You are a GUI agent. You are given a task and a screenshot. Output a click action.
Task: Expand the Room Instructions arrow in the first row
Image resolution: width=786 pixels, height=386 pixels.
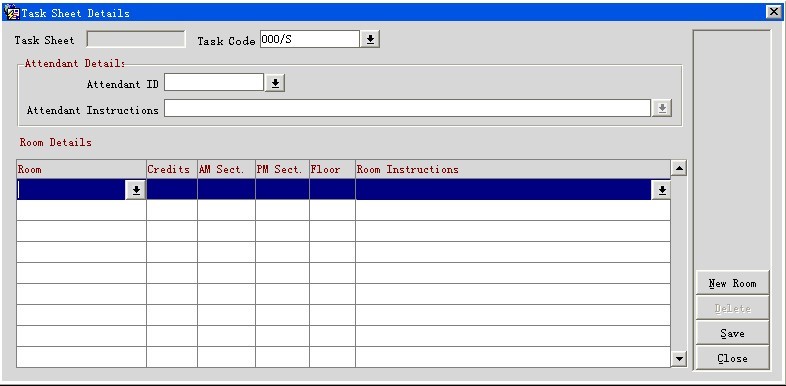pyautogui.click(x=662, y=190)
